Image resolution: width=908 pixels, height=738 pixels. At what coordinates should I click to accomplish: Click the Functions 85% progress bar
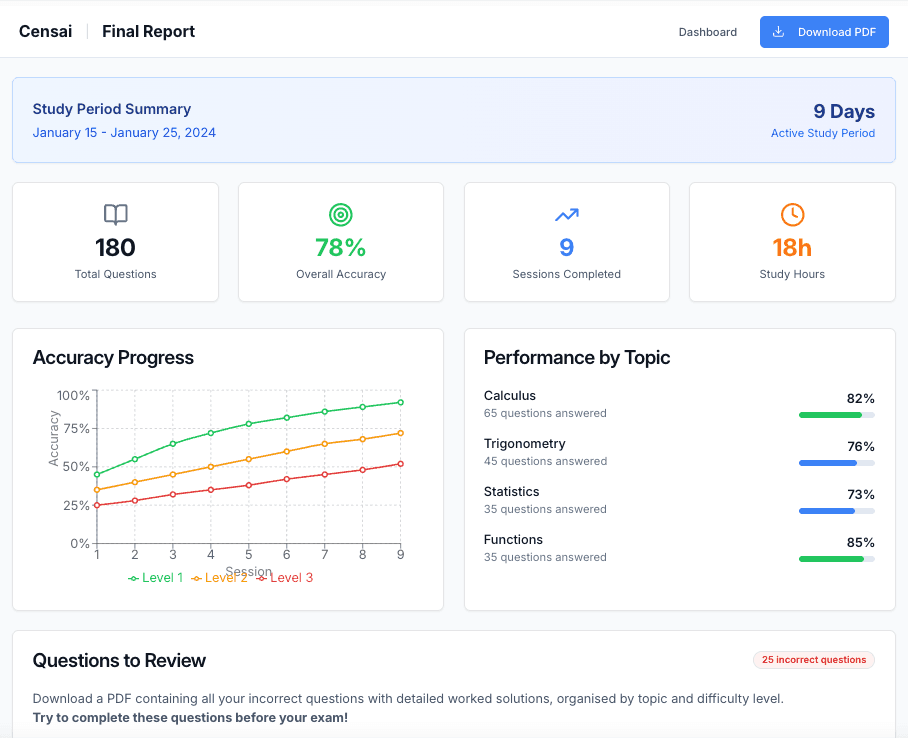(x=836, y=559)
